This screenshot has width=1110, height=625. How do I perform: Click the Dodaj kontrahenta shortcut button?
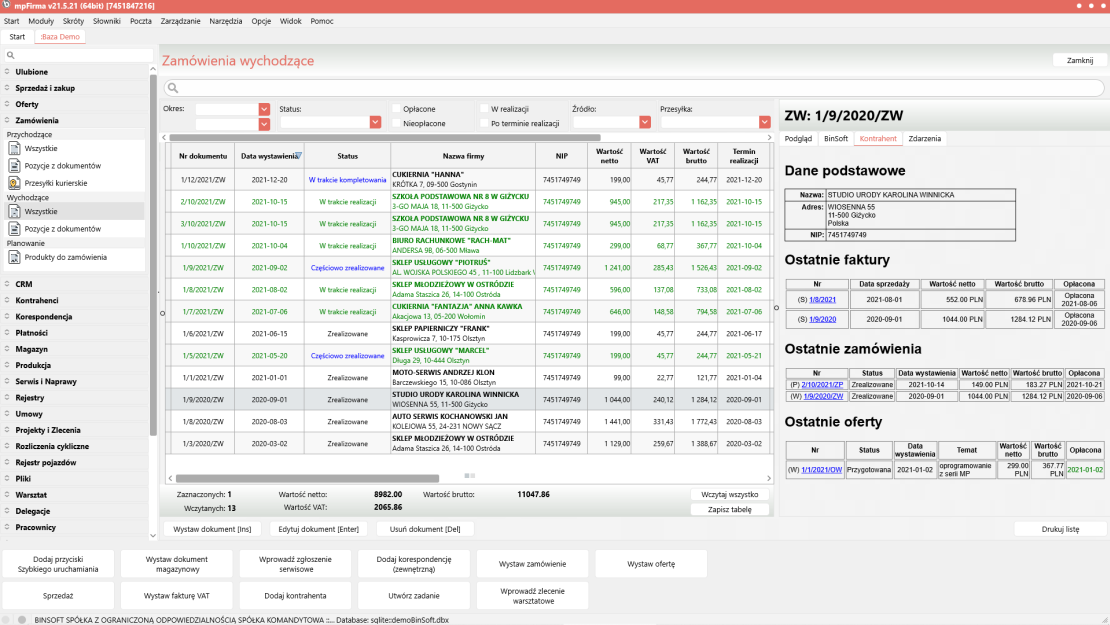[x=295, y=596]
